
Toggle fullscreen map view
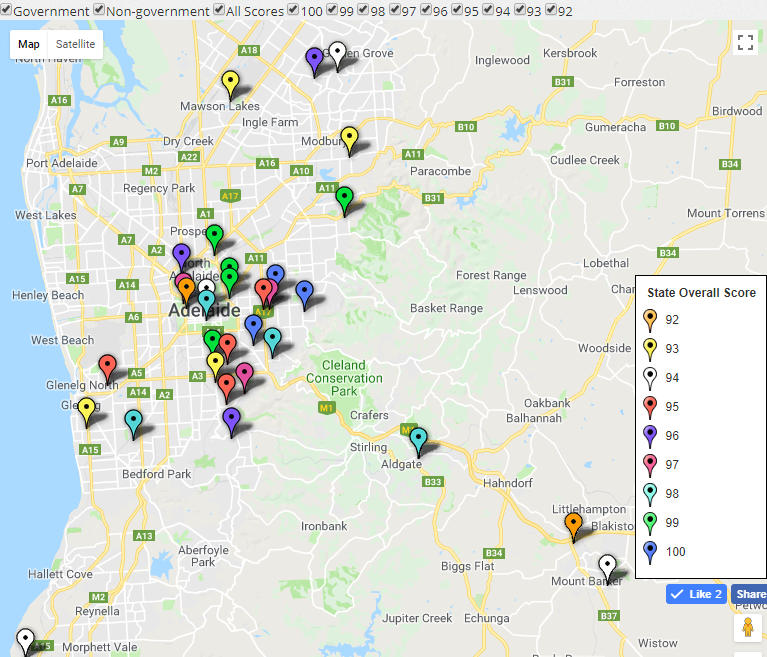(744, 42)
